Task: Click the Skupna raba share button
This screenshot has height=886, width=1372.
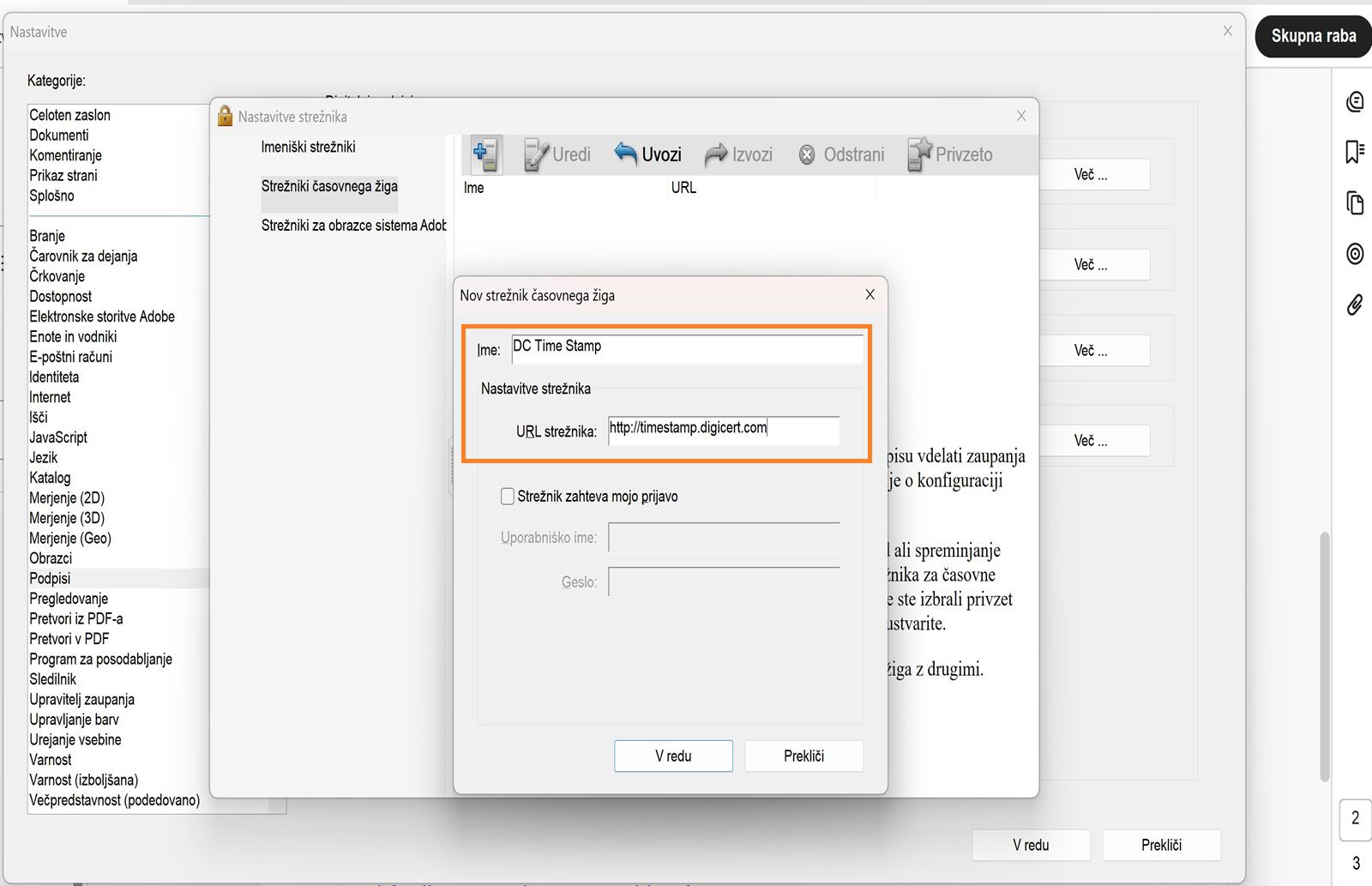Action: pos(1314,36)
